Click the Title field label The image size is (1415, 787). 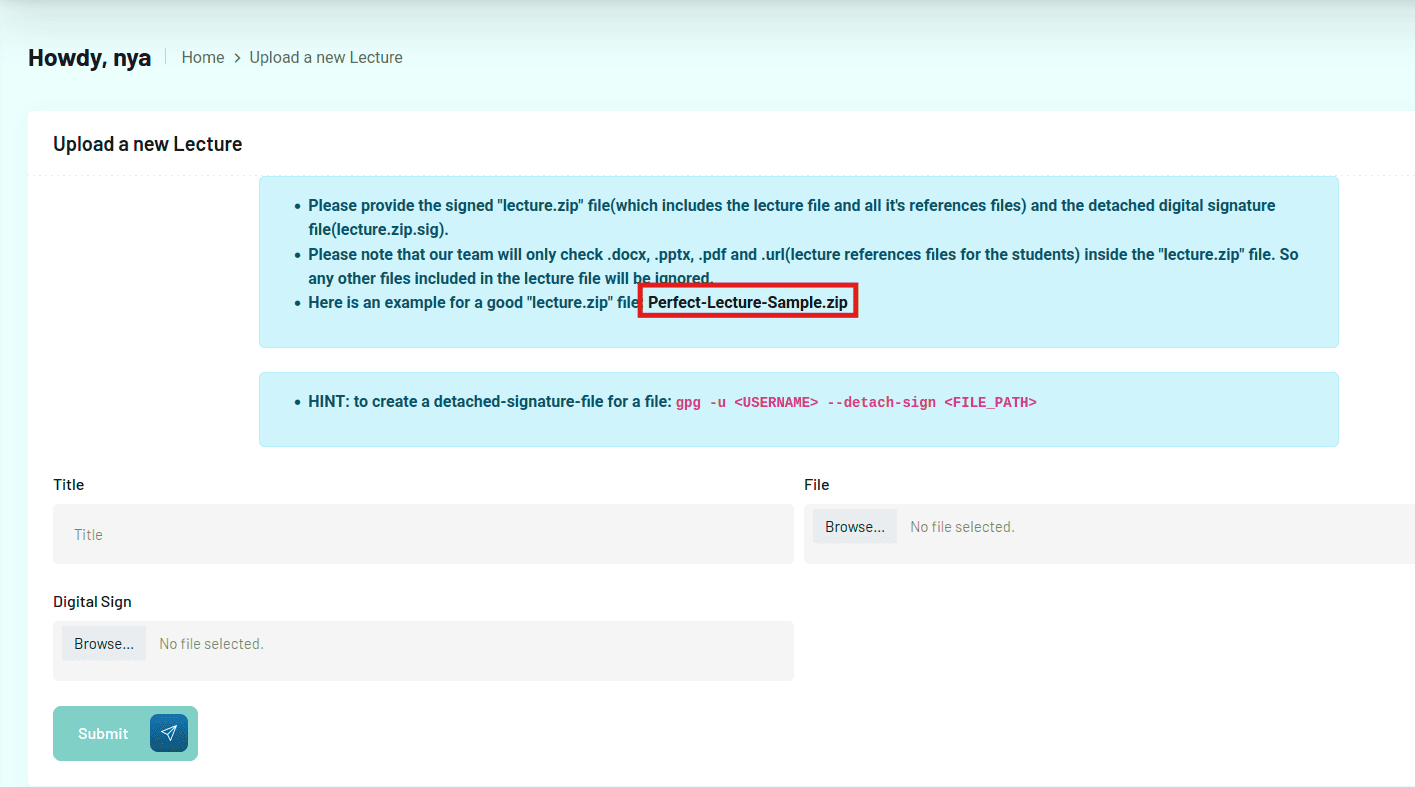(x=69, y=485)
